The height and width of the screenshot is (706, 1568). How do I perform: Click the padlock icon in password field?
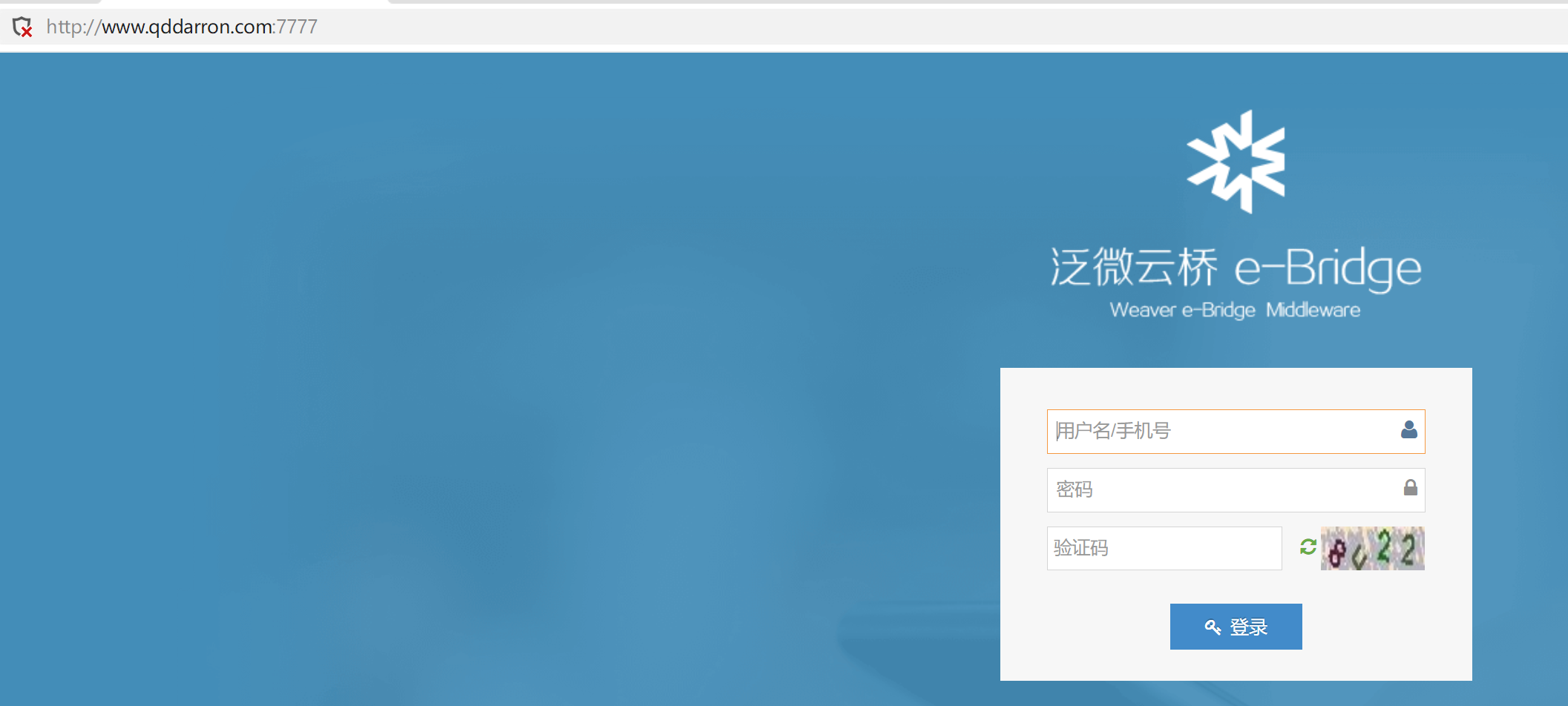(x=1410, y=487)
